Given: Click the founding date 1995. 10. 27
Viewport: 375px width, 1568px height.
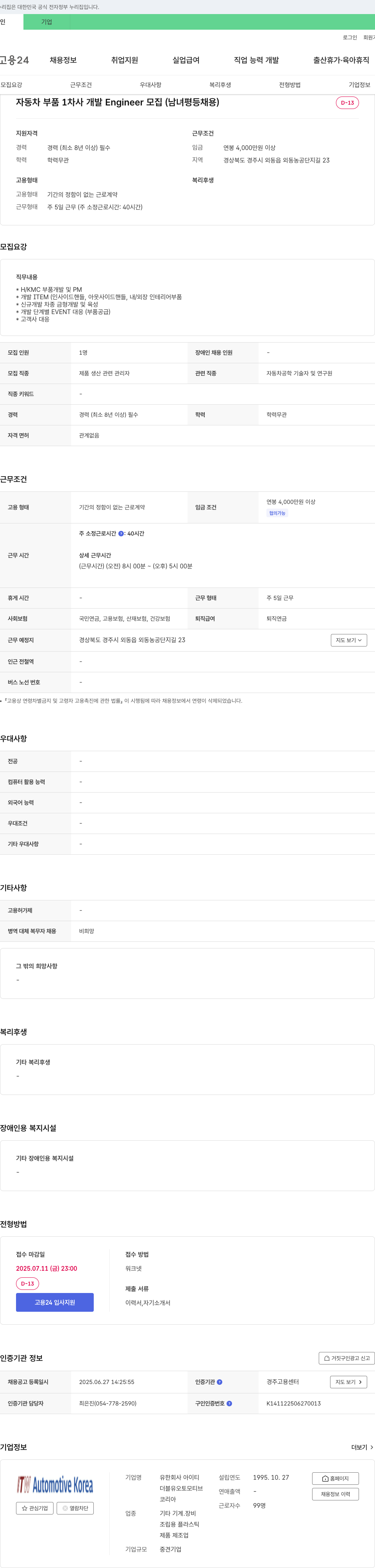Looking at the screenshot, I should (271, 1477).
